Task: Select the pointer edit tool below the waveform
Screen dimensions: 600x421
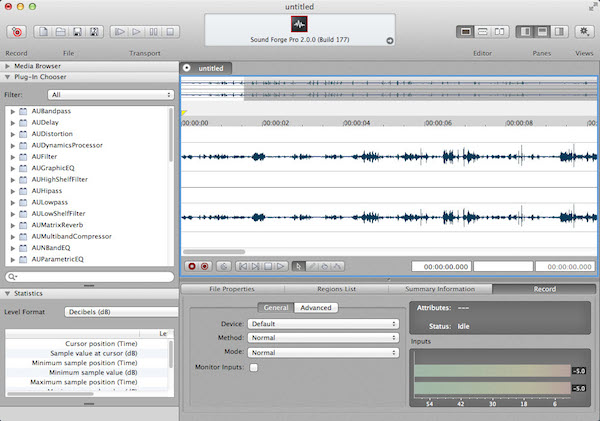Action: (x=298, y=266)
